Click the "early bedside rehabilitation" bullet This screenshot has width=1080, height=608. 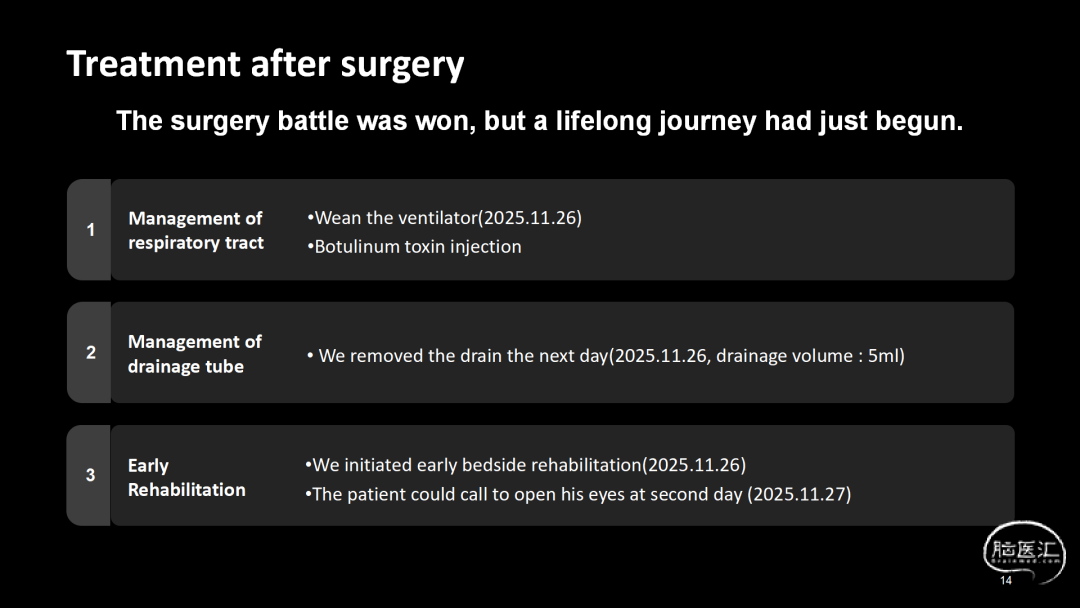coord(525,465)
